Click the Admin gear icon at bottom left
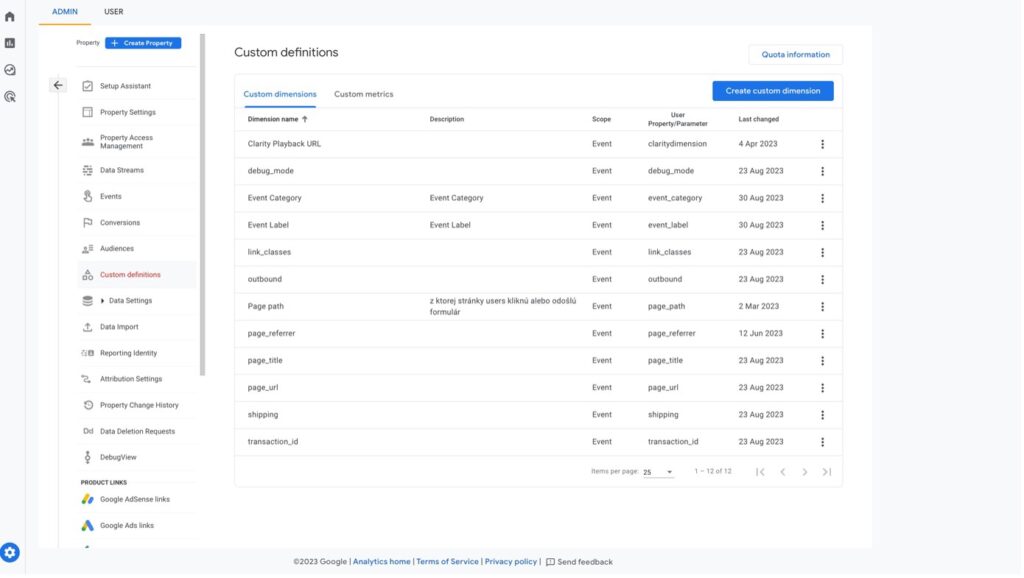Viewport: 1024px width, 578px height. (x=10, y=552)
